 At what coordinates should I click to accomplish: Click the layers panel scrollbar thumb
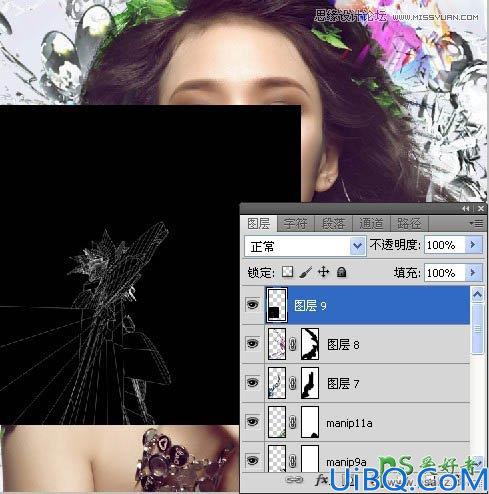478,328
